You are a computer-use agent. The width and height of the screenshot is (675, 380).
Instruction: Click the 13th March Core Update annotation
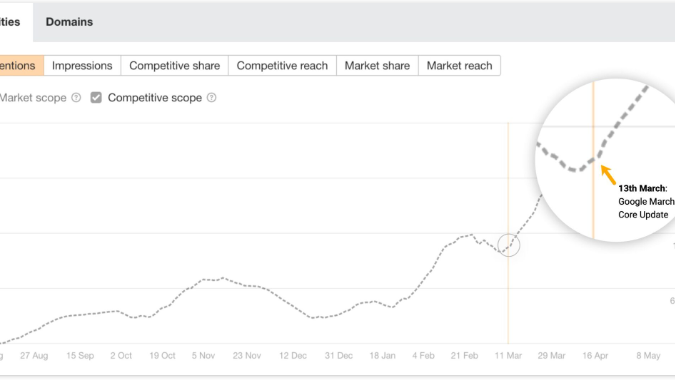[646, 201]
